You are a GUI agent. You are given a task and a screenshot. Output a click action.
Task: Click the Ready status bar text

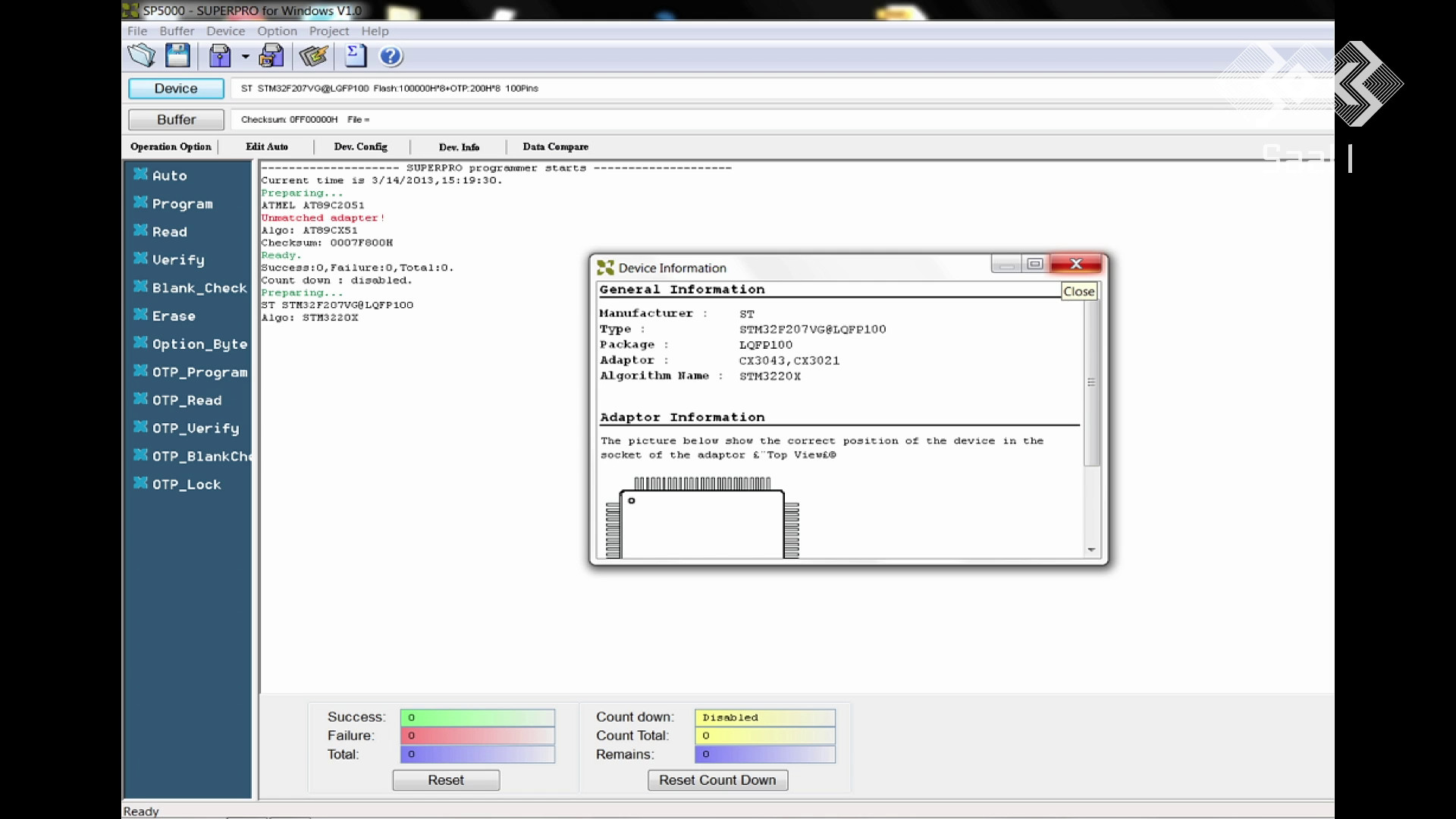coord(141,811)
